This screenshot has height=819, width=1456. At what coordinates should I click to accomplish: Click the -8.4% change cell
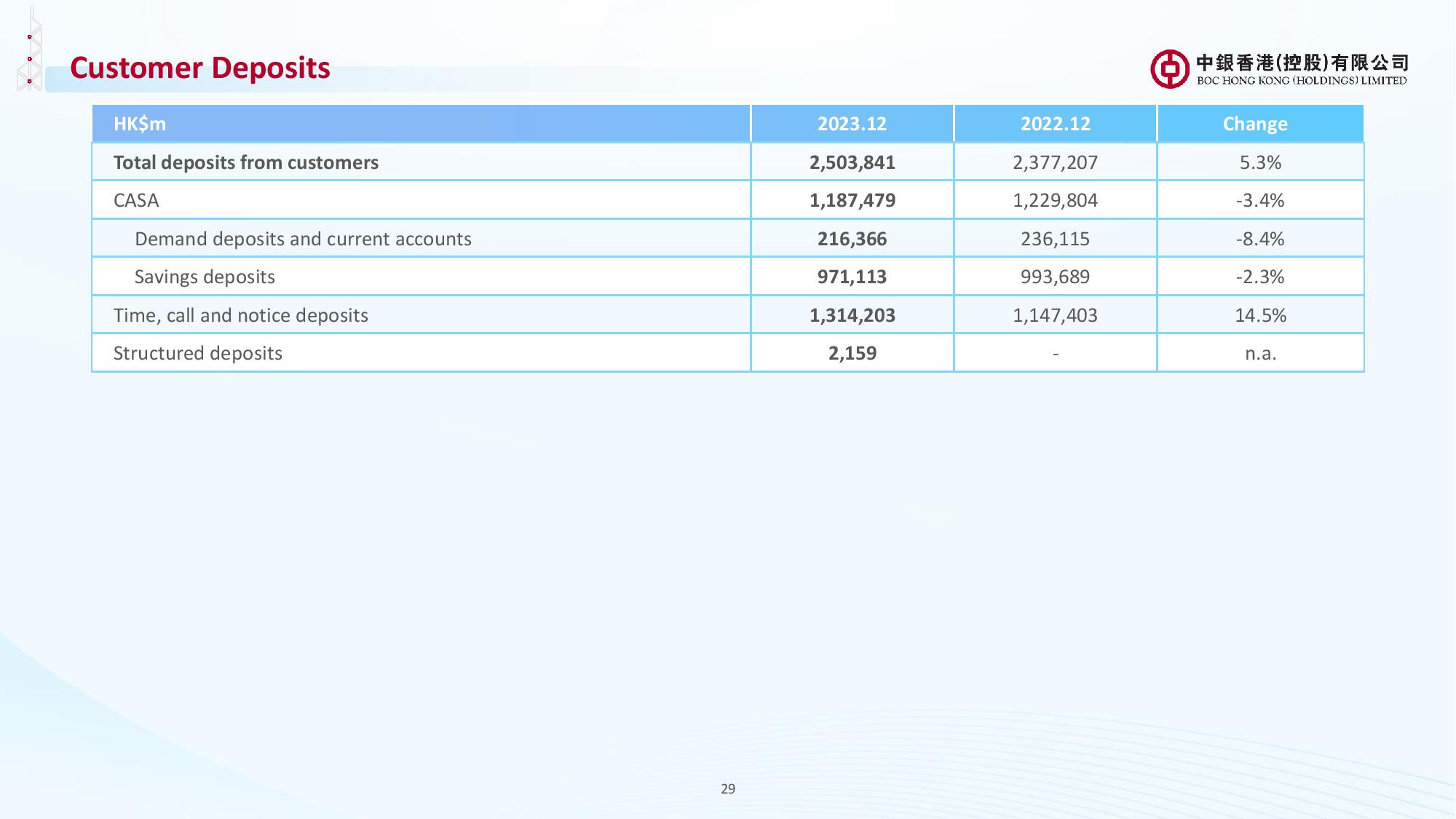coord(1260,239)
